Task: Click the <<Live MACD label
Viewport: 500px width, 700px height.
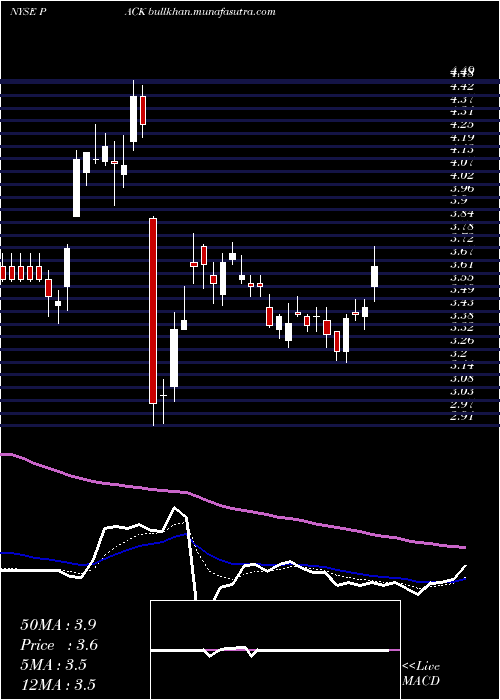Action: point(421,674)
